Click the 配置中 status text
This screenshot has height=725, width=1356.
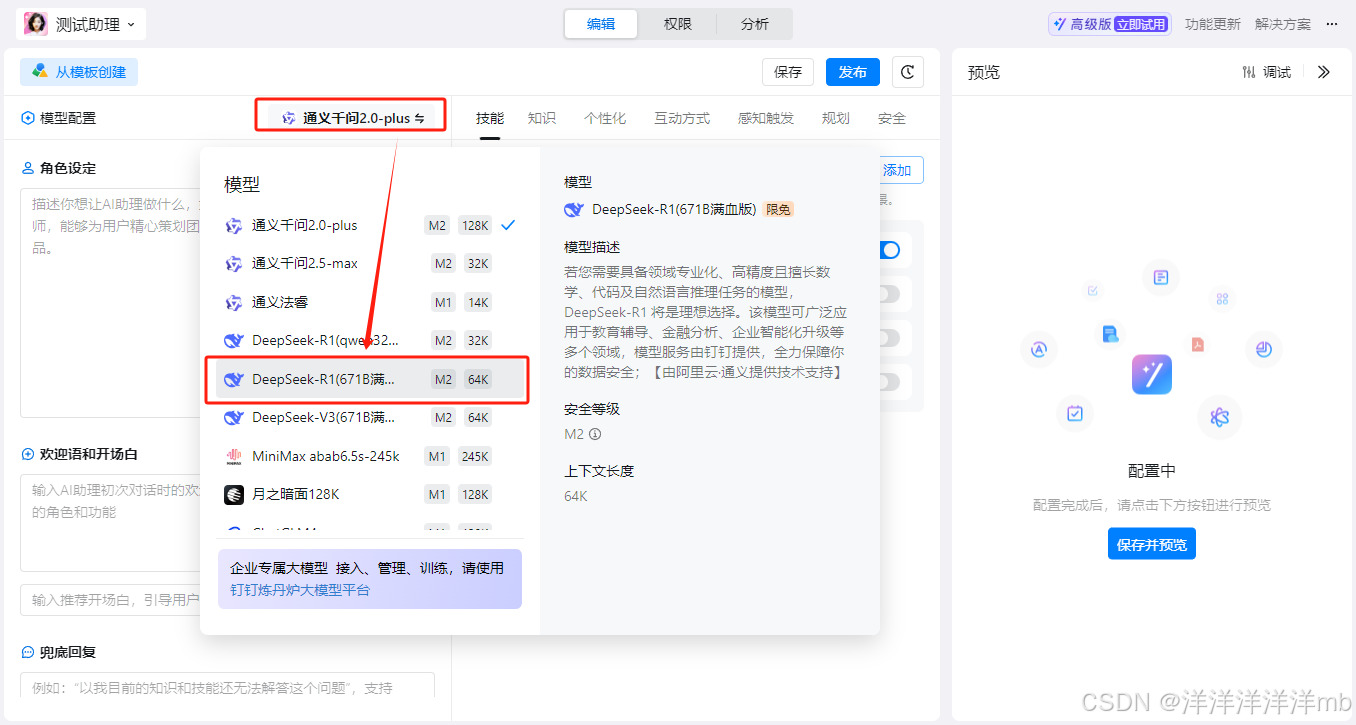(1152, 471)
